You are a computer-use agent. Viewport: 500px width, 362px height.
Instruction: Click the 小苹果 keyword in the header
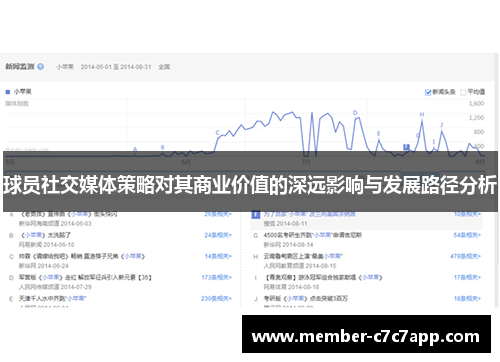tap(65, 67)
